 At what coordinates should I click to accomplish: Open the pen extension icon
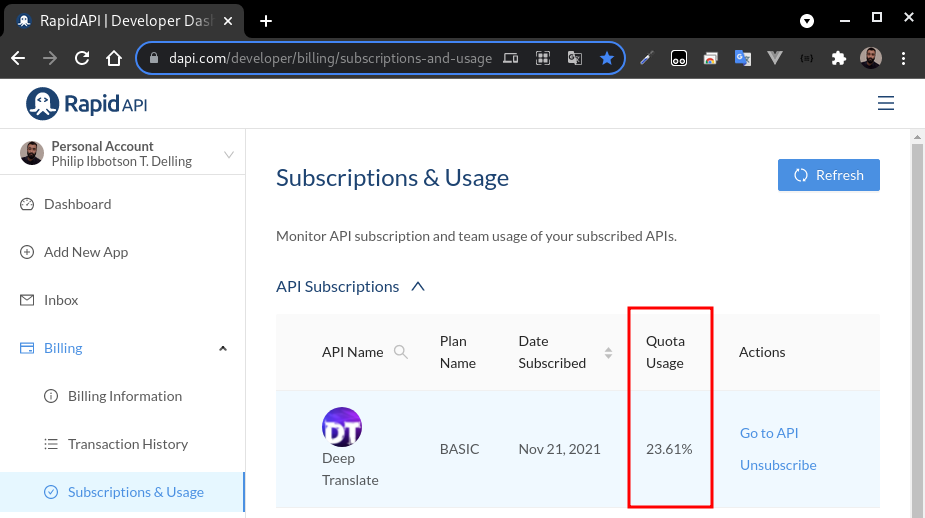point(647,58)
